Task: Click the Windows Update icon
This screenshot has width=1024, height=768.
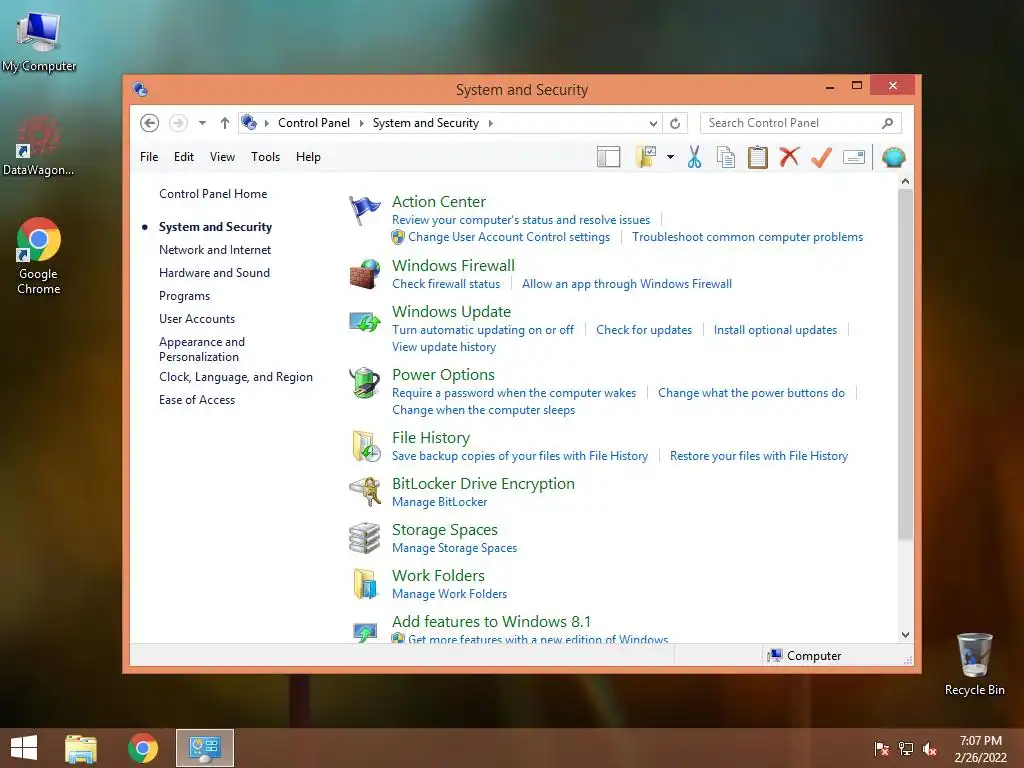Action: [364, 321]
